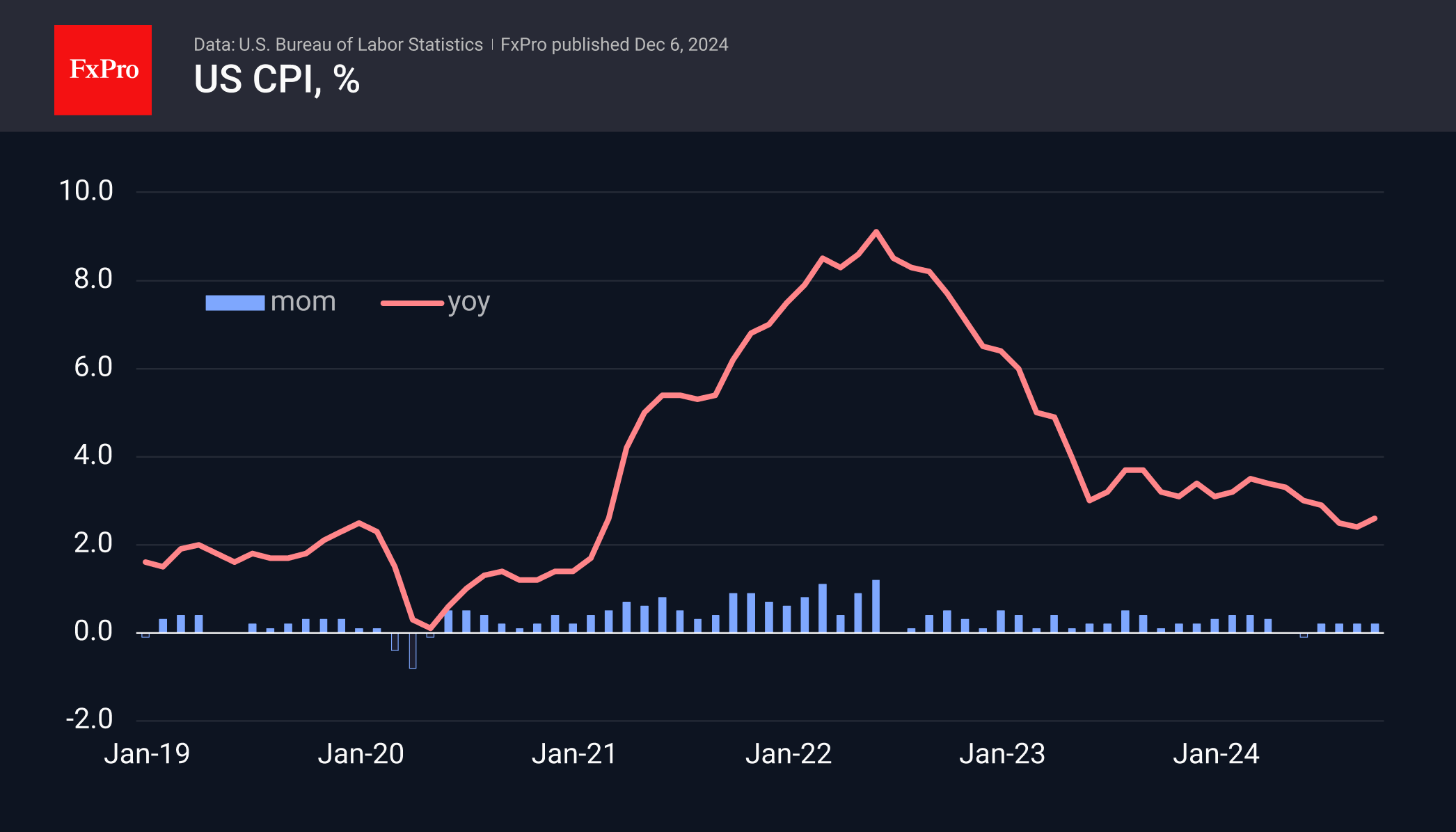1456x832 pixels.
Task: Click the mom legend label
Action: tap(303, 302)
